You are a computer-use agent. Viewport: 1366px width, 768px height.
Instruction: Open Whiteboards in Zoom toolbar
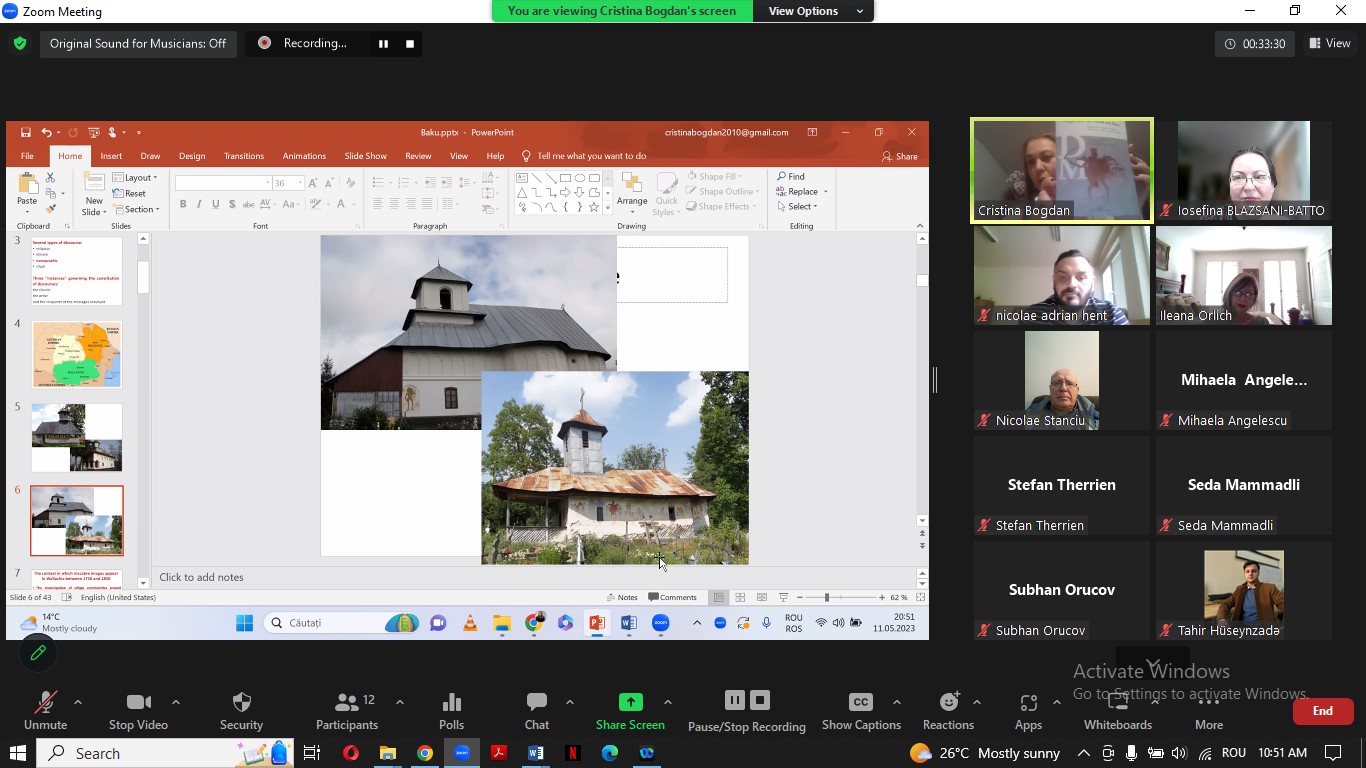coord(1118,711)
